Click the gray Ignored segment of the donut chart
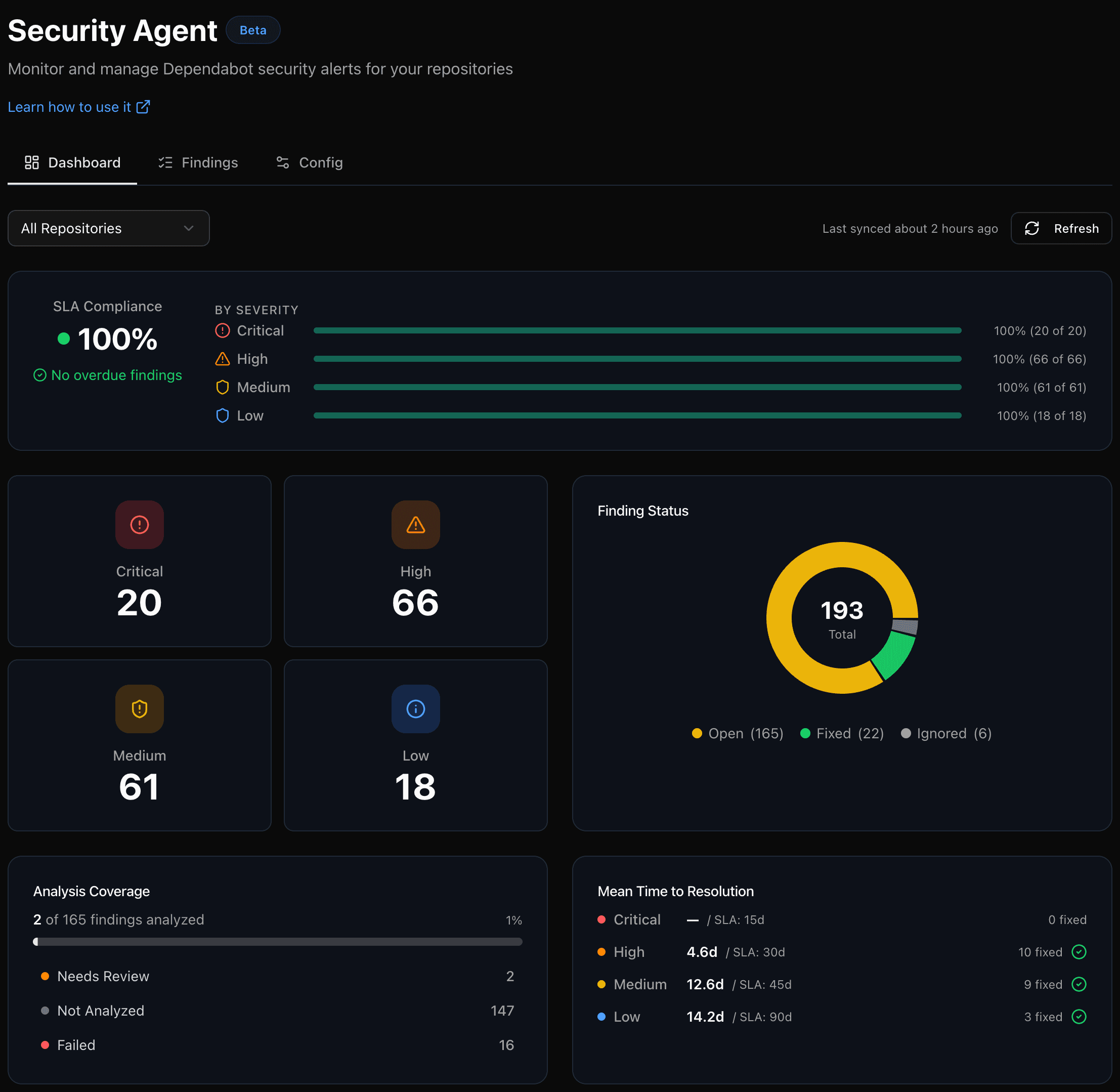Viewport: 1120px width, 1092px height. coord(906,626)
